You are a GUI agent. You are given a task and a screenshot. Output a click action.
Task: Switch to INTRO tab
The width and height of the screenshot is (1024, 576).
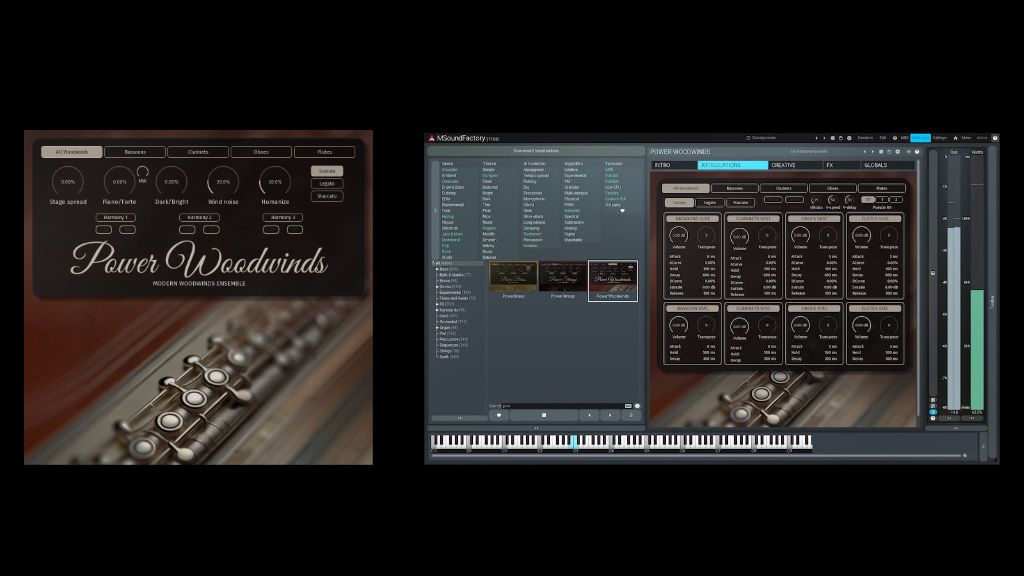(673, 165)
